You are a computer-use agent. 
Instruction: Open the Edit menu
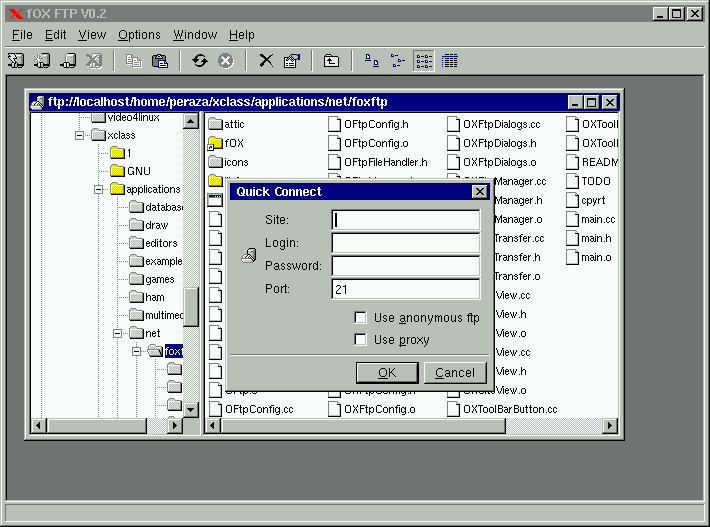(x=55, y=35)
